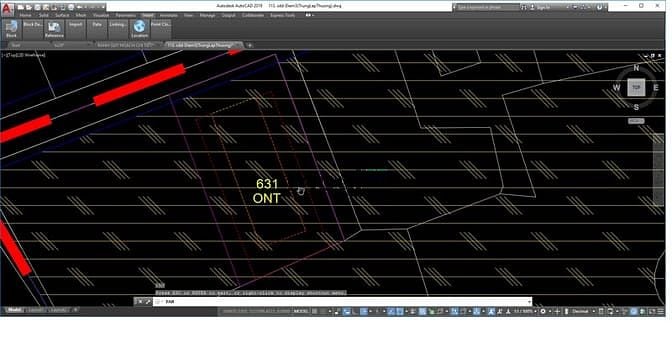Select the ONT land-use label text
672x364 pixels.
pyautogui.click(x=267, y=198)
